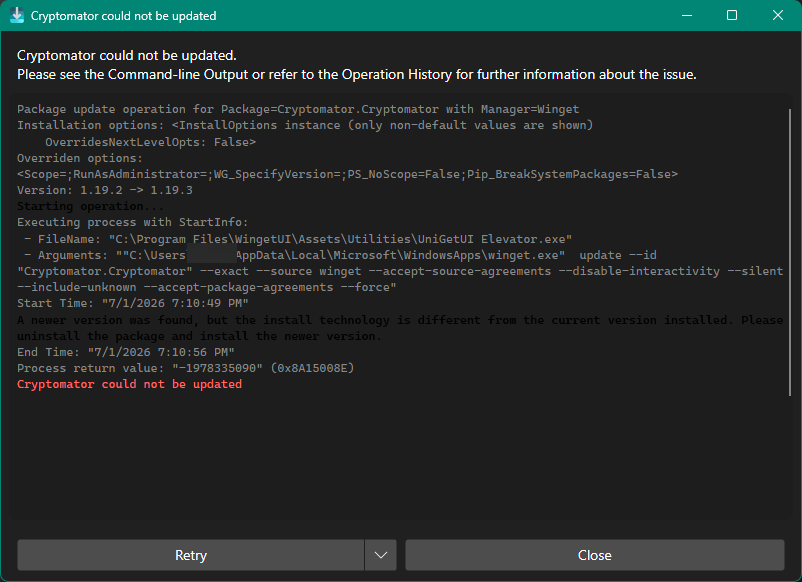Click the 'Version: 1.19.2 -> 1.19.3' line

(105, 190)
